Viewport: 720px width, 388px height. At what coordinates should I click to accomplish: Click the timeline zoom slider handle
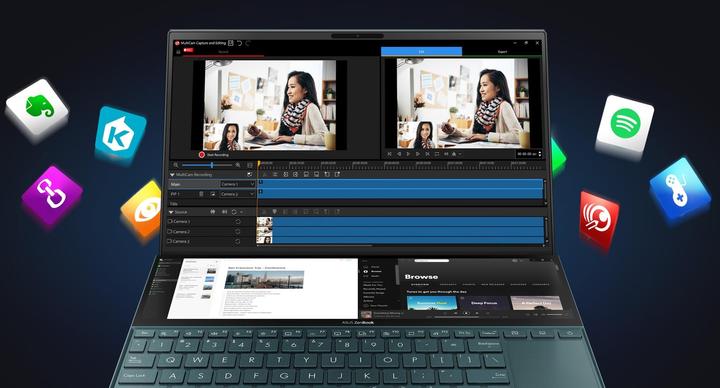point(212,165)
